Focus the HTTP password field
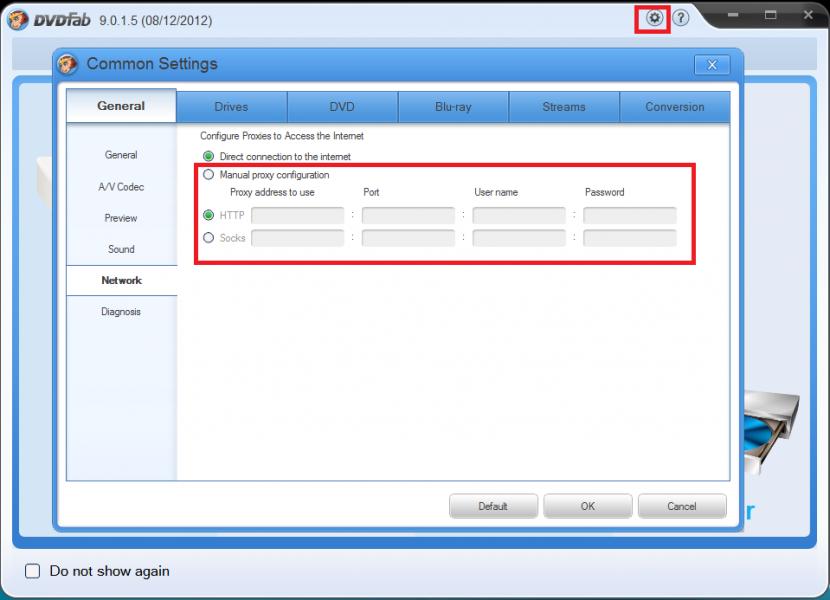The width and height of the screenshot is (830, 600). click(x=630, y=216)
